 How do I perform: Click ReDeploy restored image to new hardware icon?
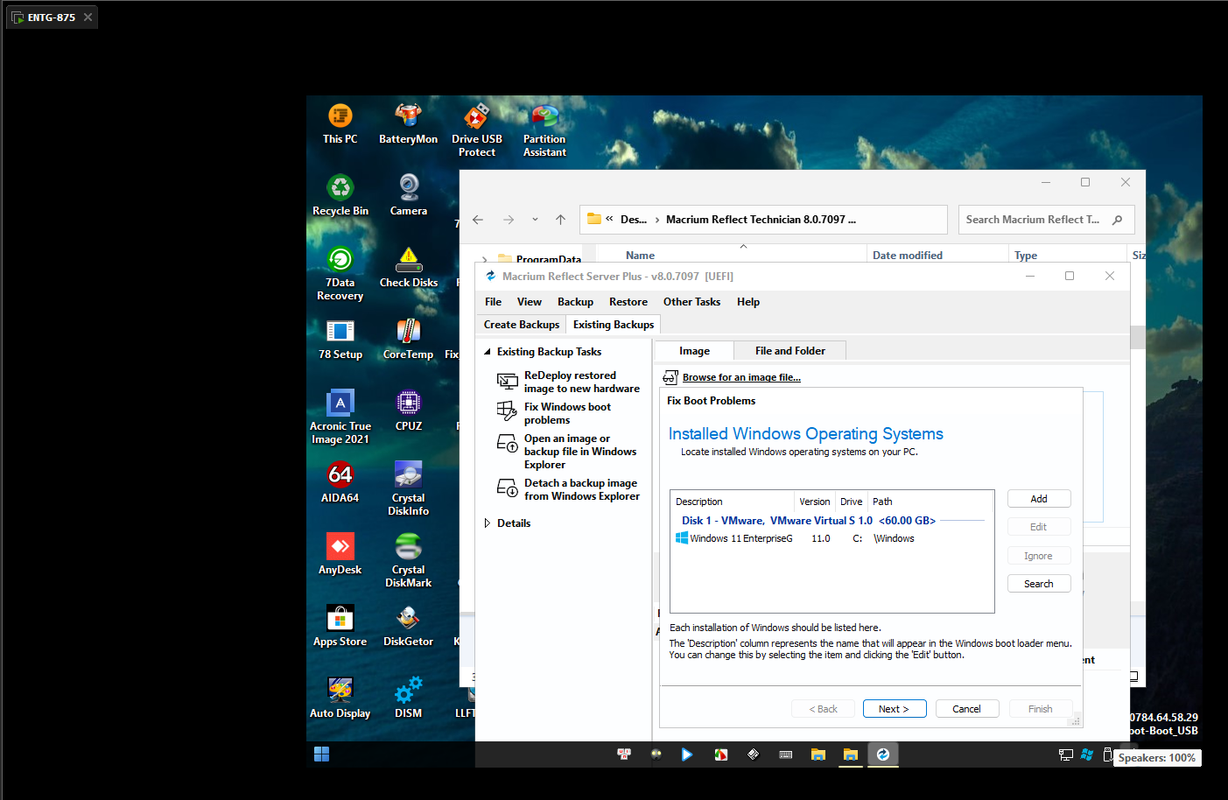[507, 381]
